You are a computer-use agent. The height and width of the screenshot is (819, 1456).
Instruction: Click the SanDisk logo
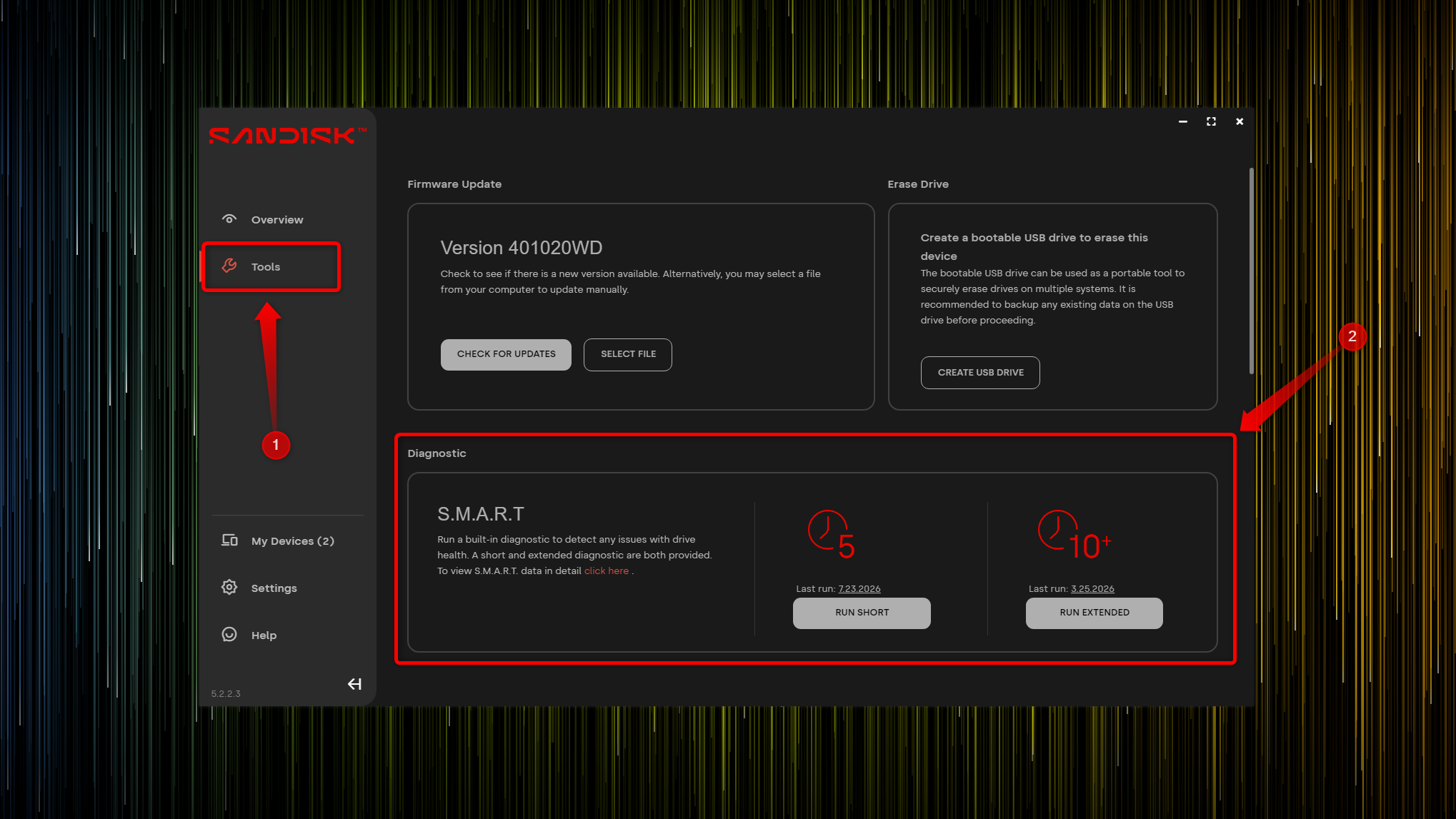[x=287, y=136]
